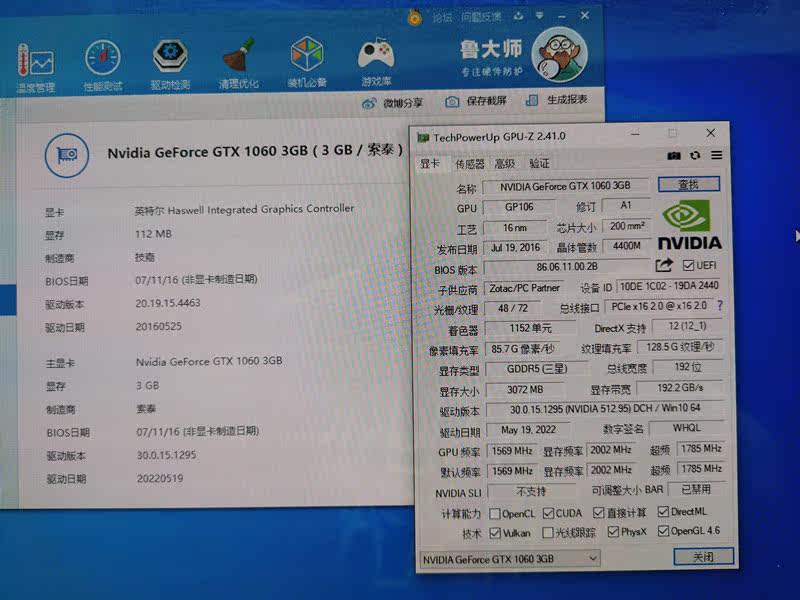Screen dimensions: 800x600
Task: Click the 鲁大师 mascot avatar
Action: click(560, 55)
